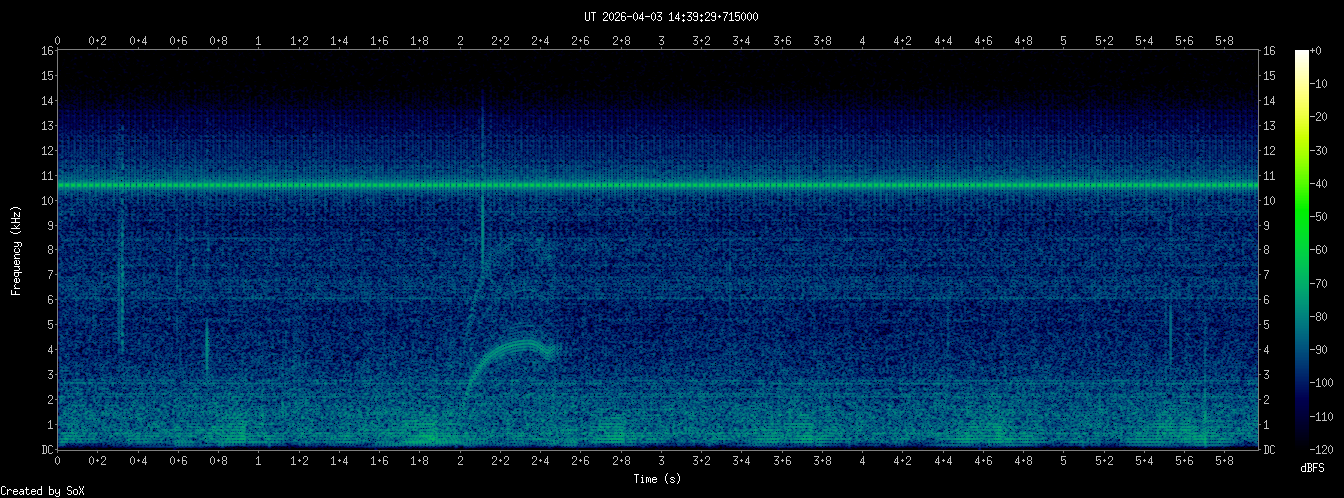
Task: Click the 3 second tick on the bottom time axis
Action: tap(661, 461)
